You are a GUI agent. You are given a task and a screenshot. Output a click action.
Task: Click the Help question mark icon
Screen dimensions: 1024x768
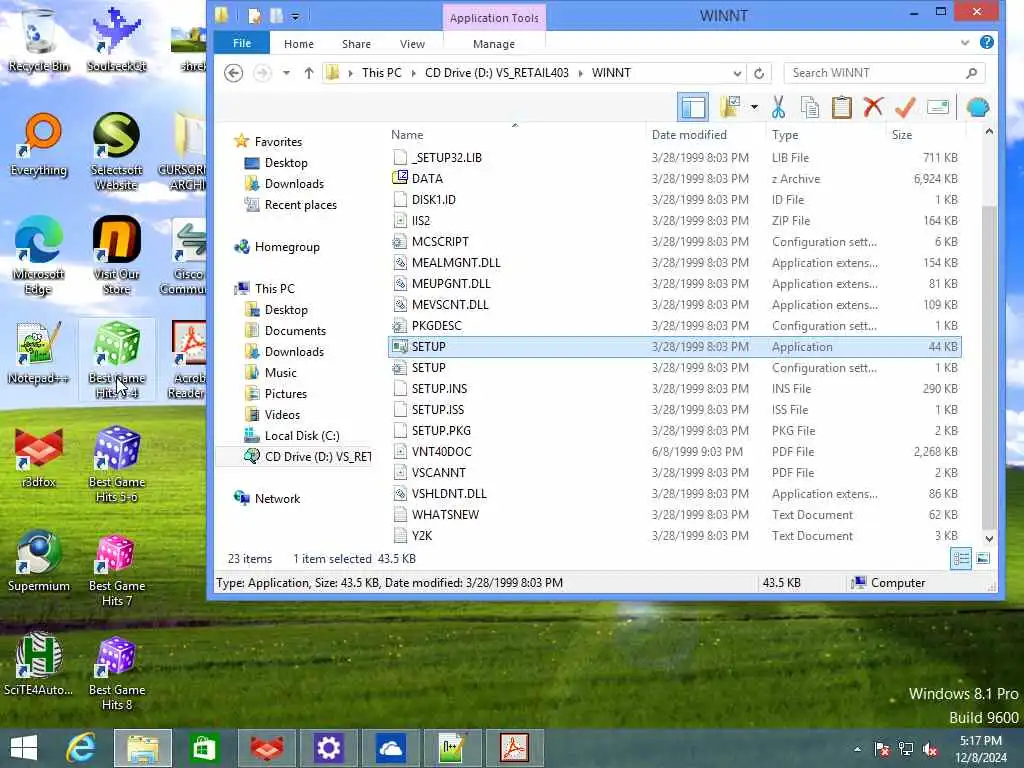coord(987,42)
